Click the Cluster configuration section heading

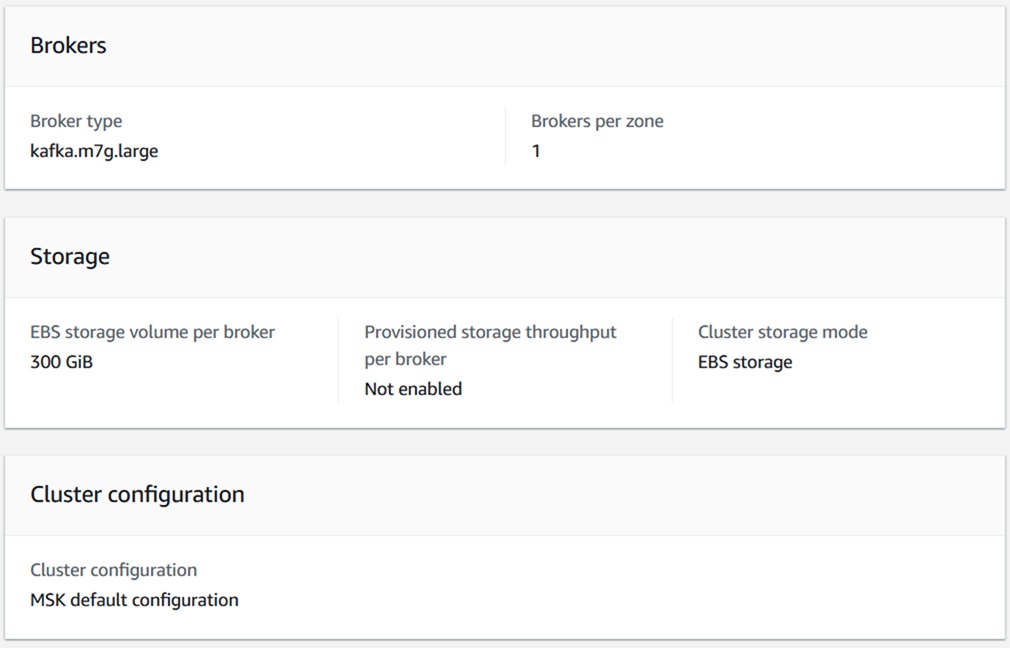137,495
